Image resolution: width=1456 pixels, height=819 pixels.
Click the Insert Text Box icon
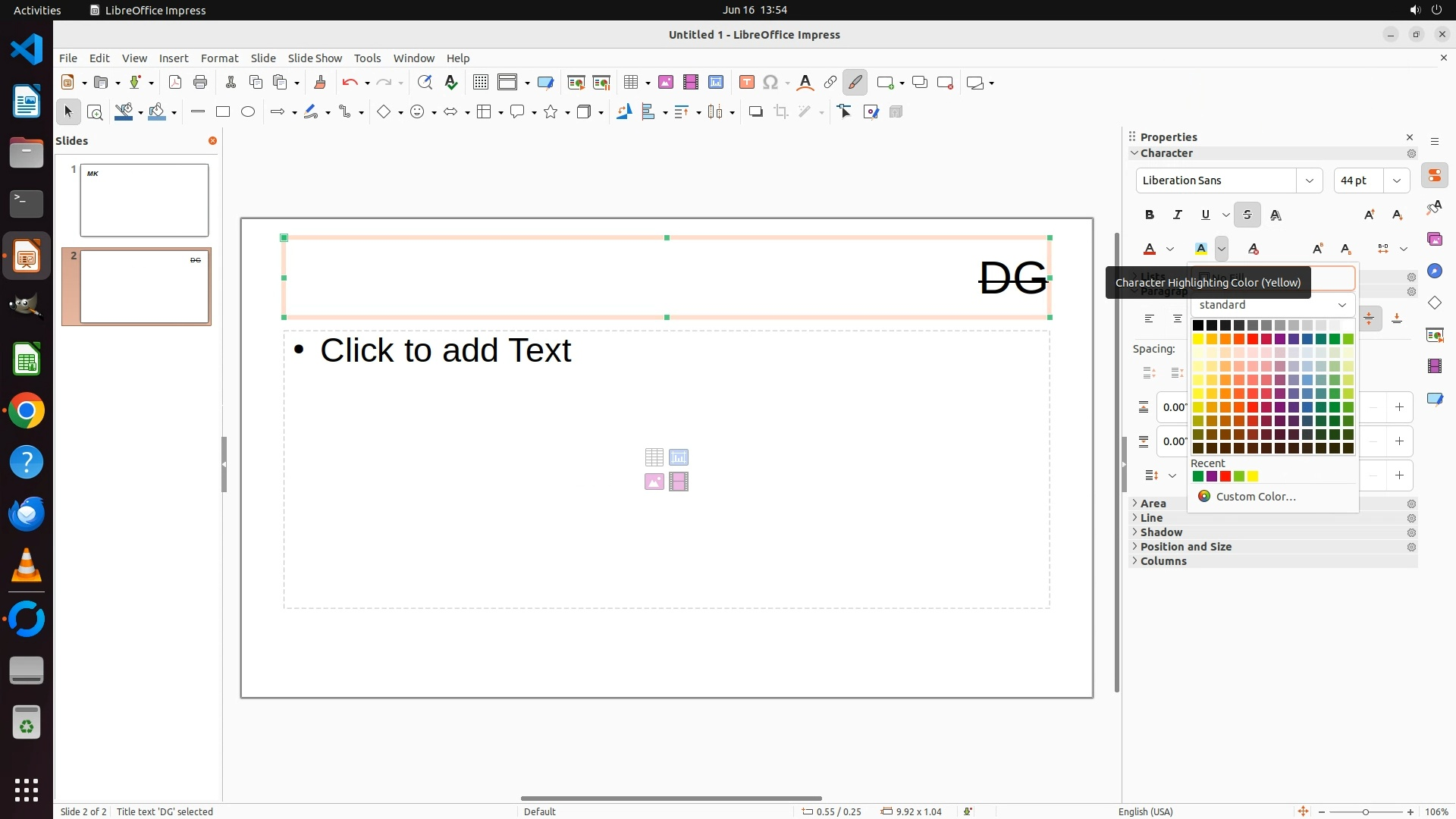(x=746, y=83)
